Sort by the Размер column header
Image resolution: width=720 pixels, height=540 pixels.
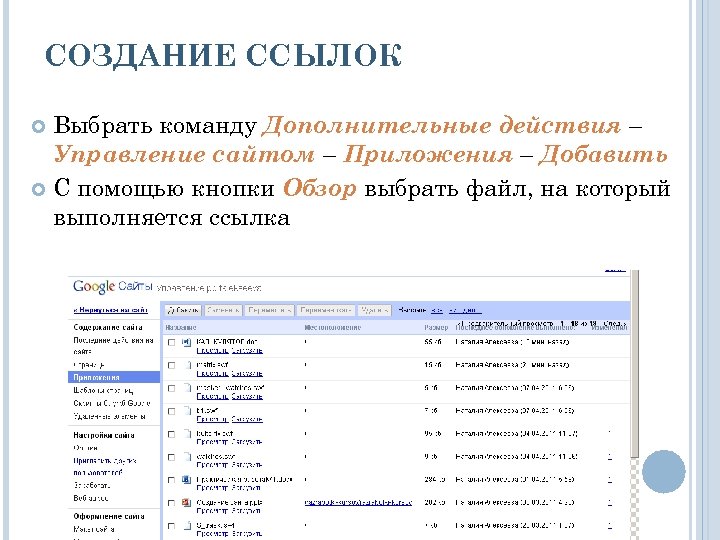pyautogui.click(x=436, y=327)
